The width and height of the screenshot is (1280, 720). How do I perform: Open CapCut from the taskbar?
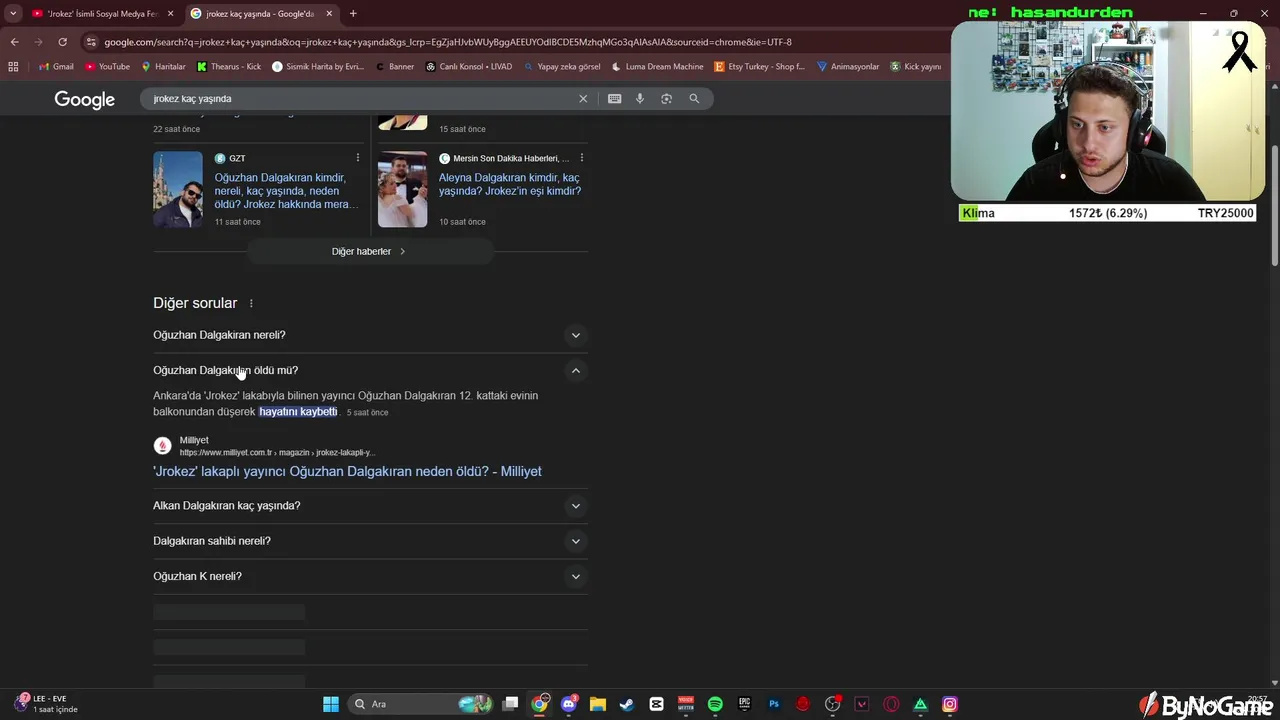(x=656, y=704)
